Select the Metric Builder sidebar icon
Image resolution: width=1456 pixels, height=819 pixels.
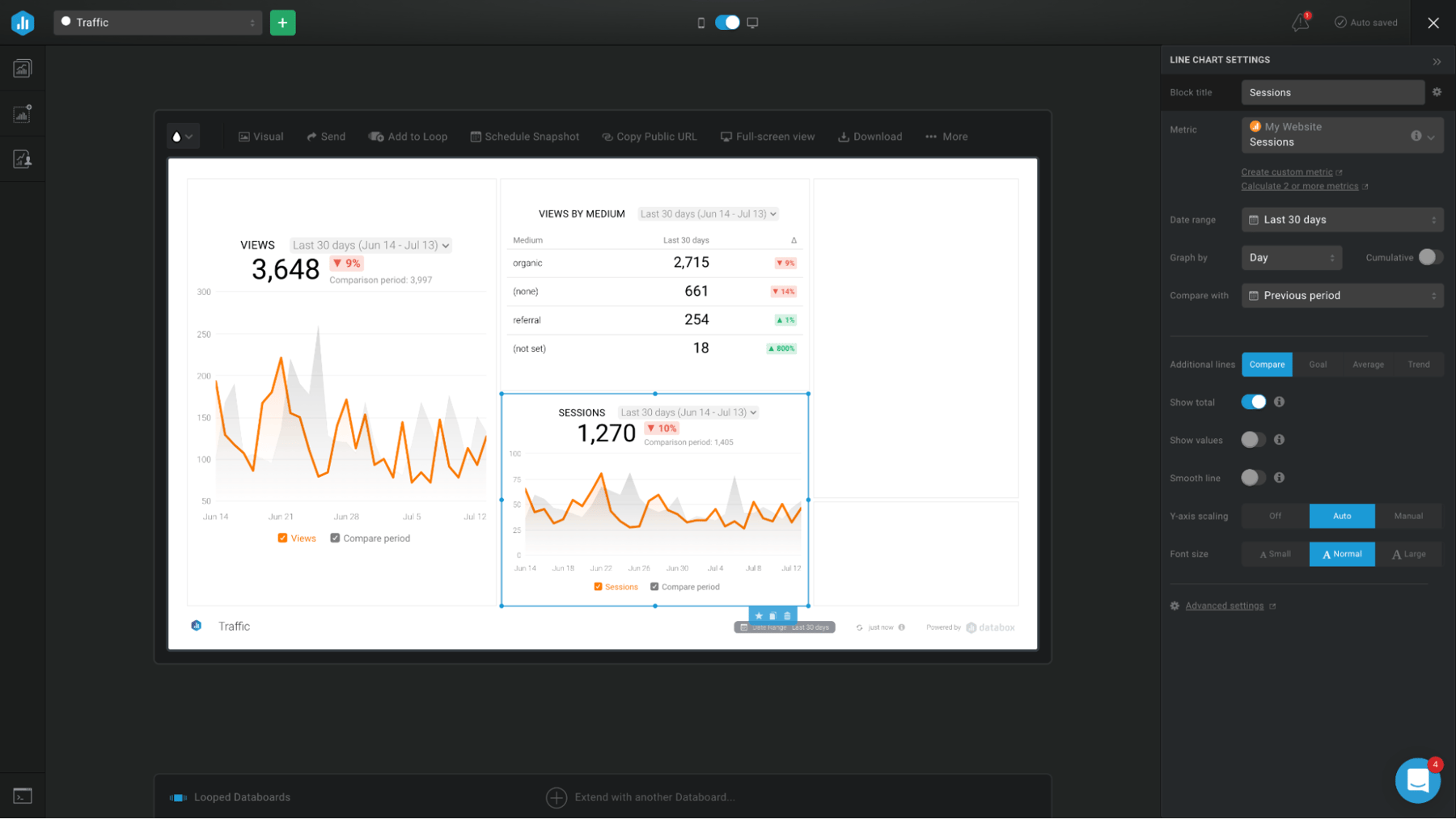pyautogui.click(x=22, y=113)
